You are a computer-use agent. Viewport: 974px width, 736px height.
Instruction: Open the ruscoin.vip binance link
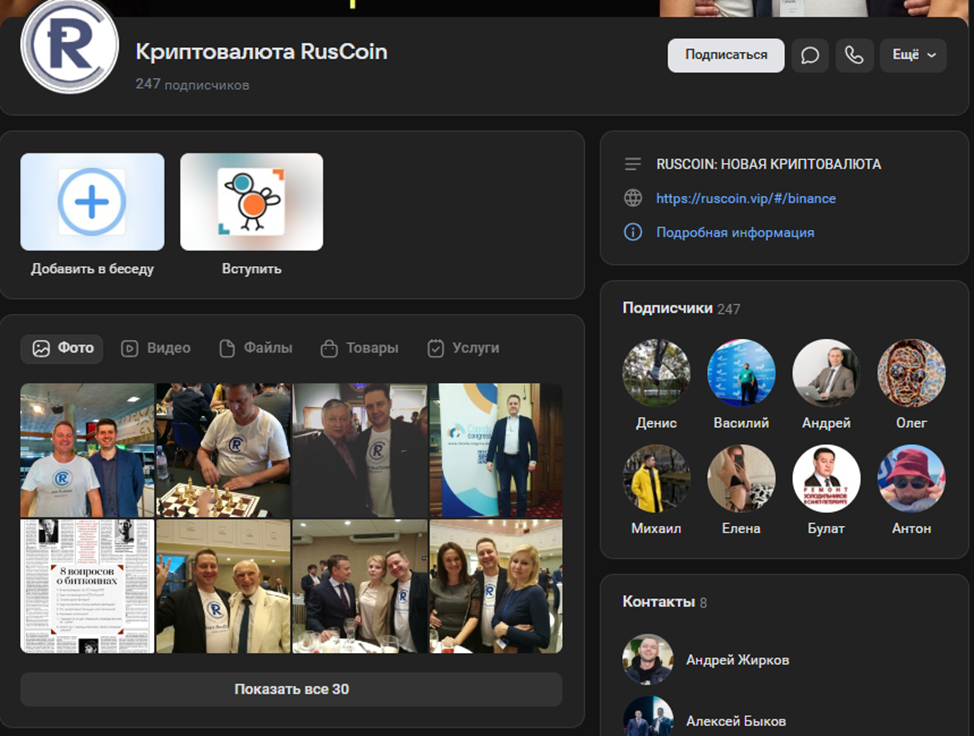[746, 199]
